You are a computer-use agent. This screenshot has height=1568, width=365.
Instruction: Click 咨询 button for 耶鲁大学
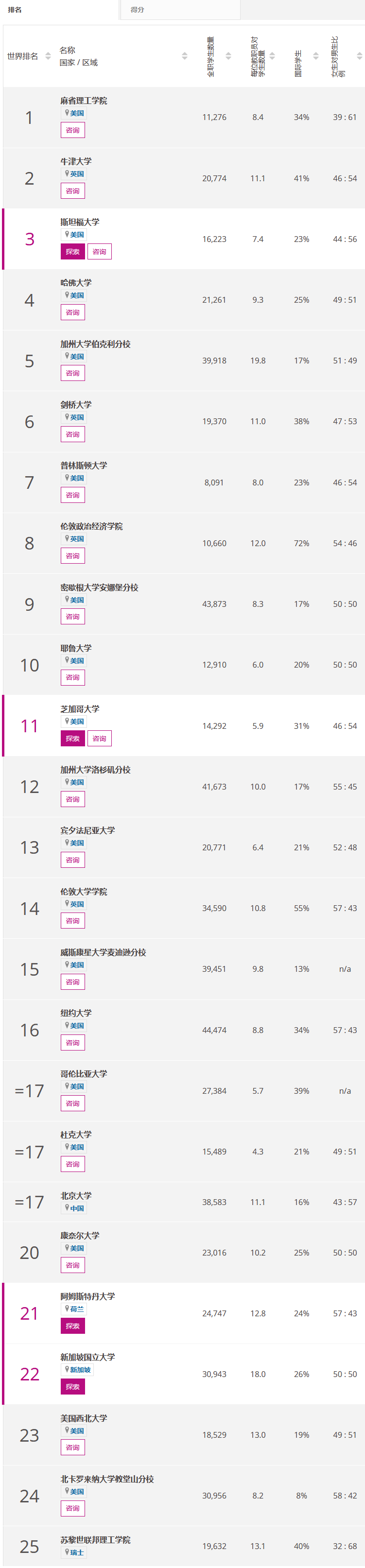(x=72, y=677)
